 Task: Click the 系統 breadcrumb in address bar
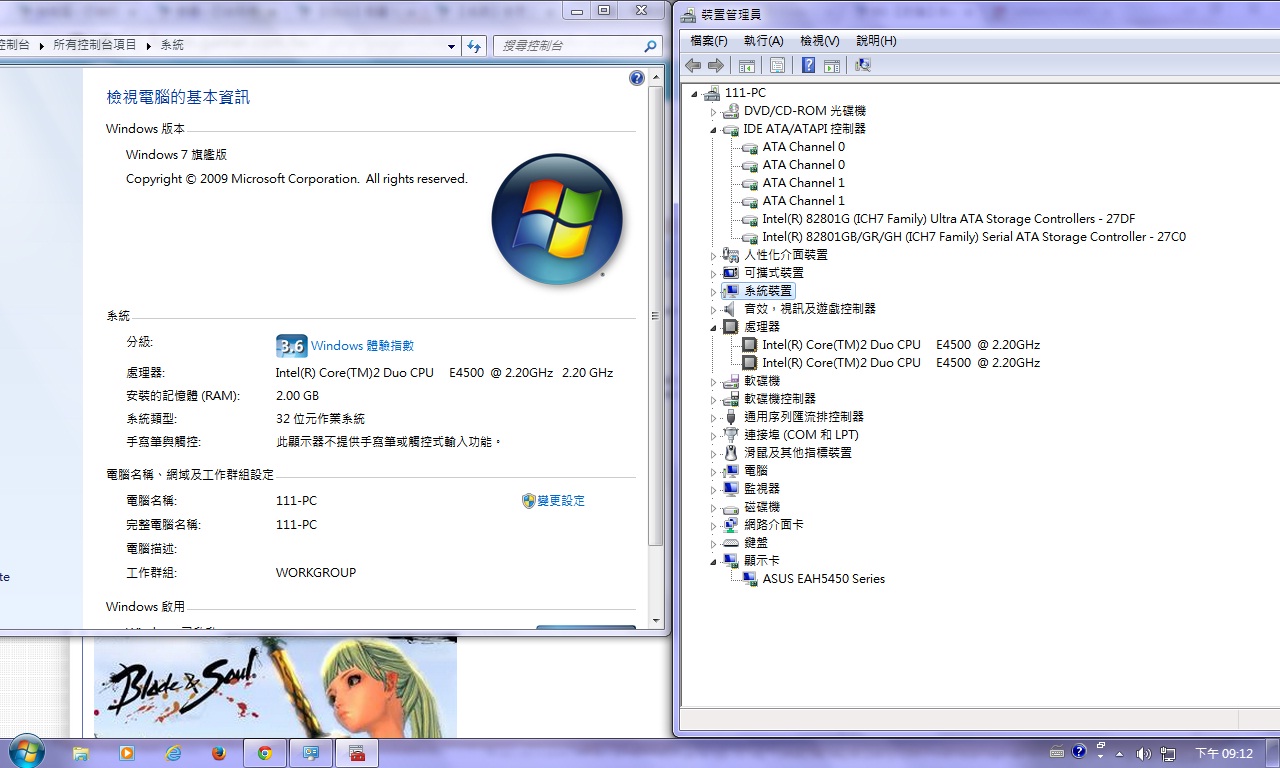click(172, 46)
